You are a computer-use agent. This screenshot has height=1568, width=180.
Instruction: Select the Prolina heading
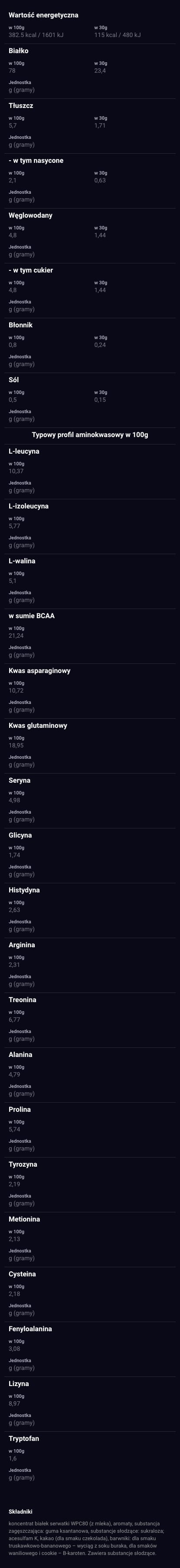pyautogui.click(x=20, y=1109)
